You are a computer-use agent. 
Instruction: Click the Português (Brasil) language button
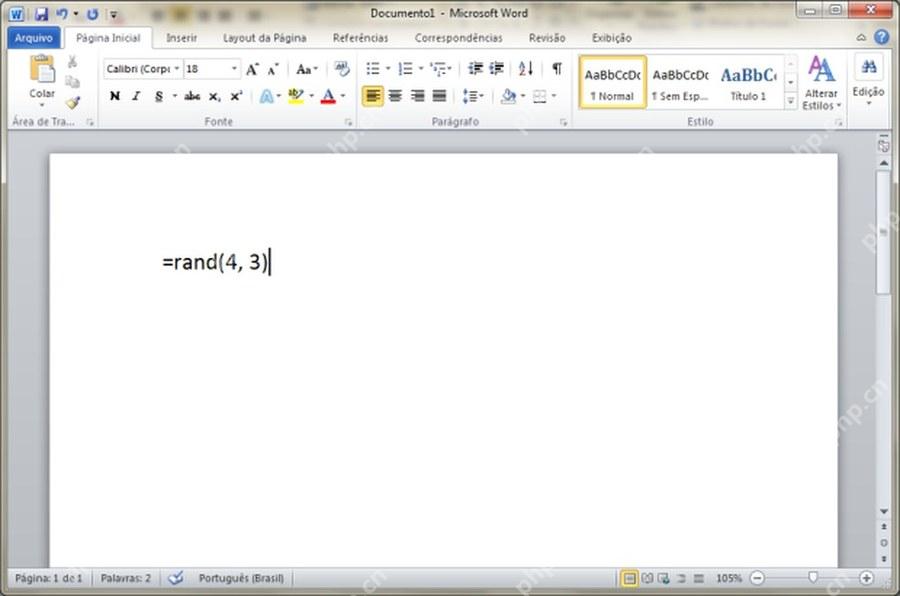point(241,578)
